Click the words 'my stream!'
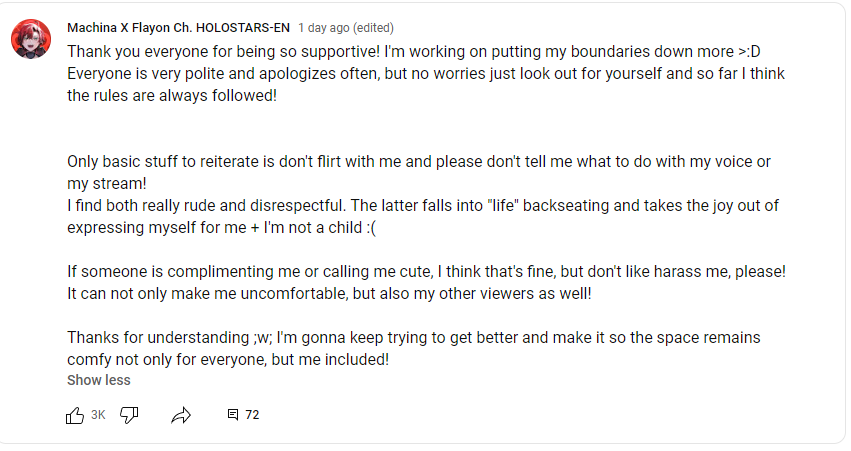851x451 pixels. pos(107,183)
